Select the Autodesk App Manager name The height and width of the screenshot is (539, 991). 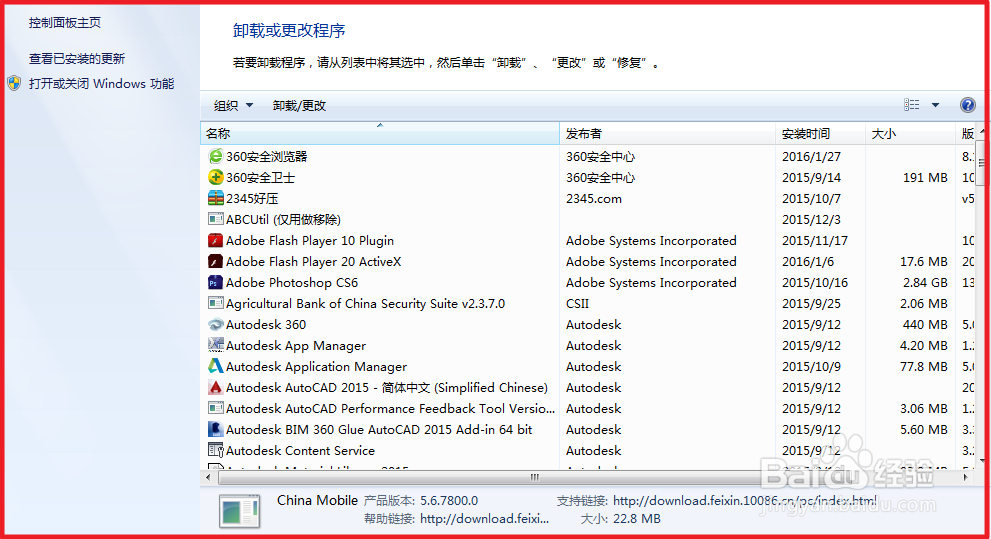coord(296,346)
